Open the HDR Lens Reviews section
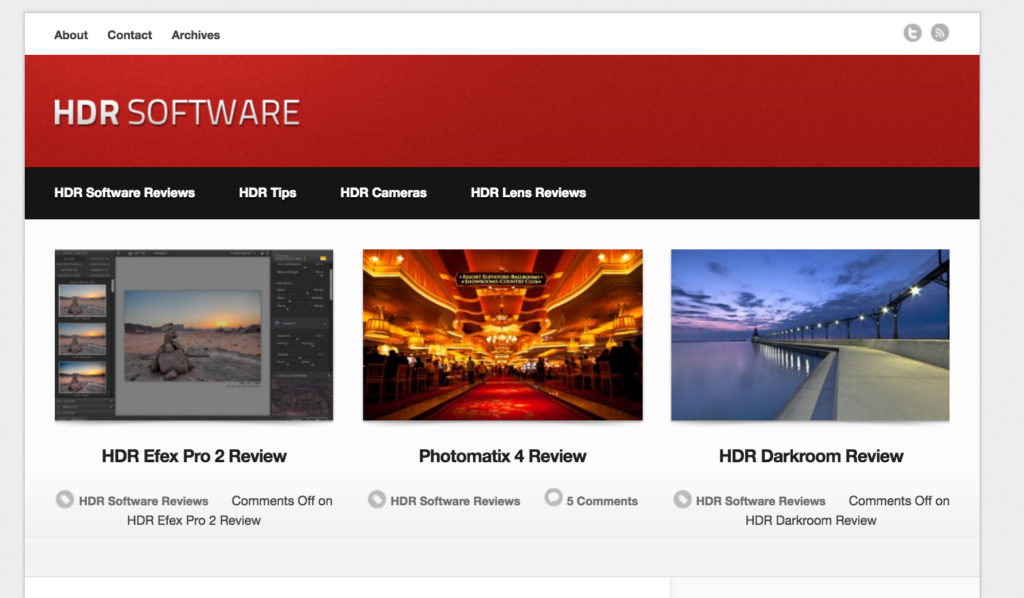 point(528,193)
